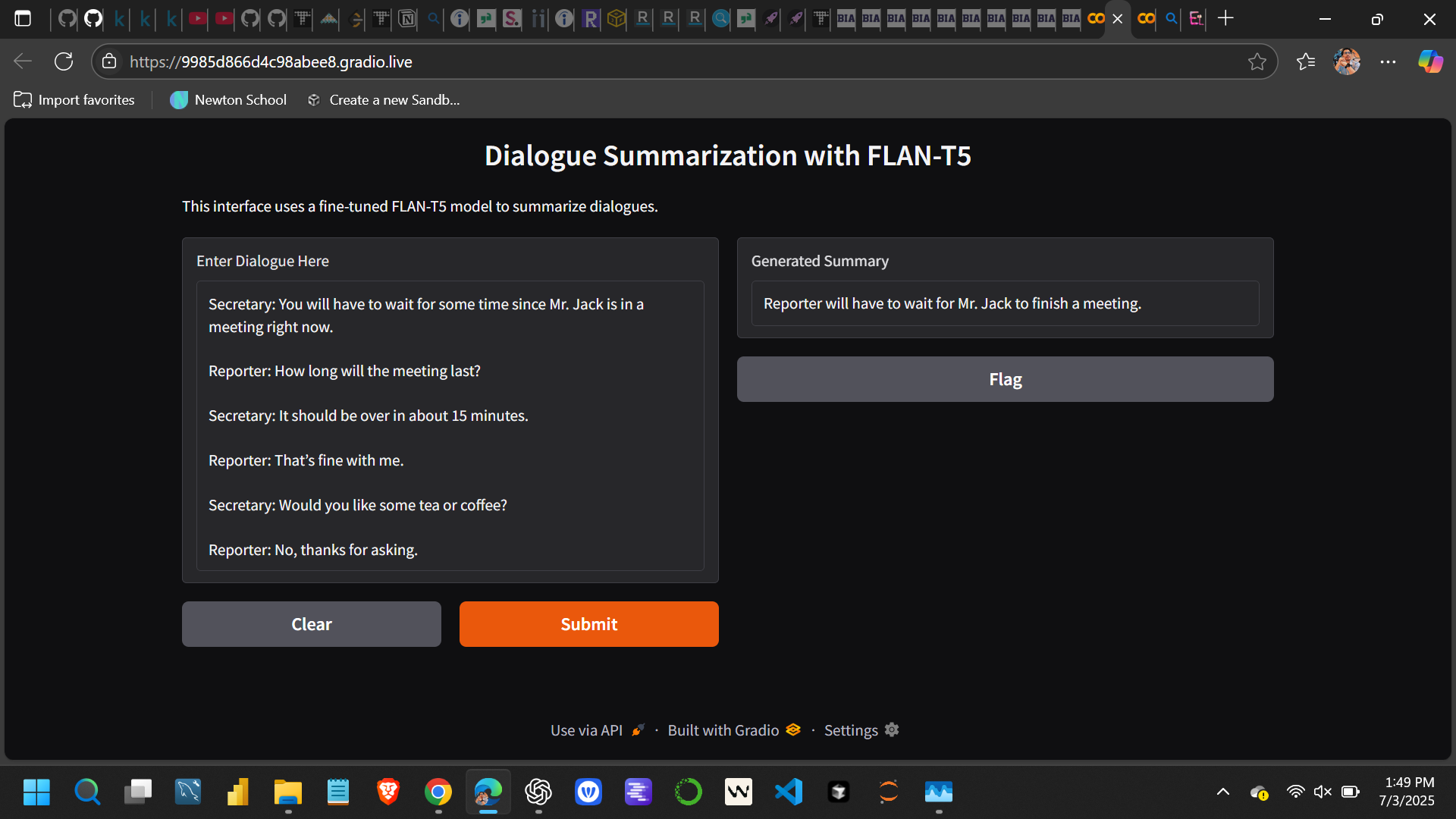1456x819 pixels.
Task: Open ChatGPT from the taskbar
Action: tap(538, 792)
